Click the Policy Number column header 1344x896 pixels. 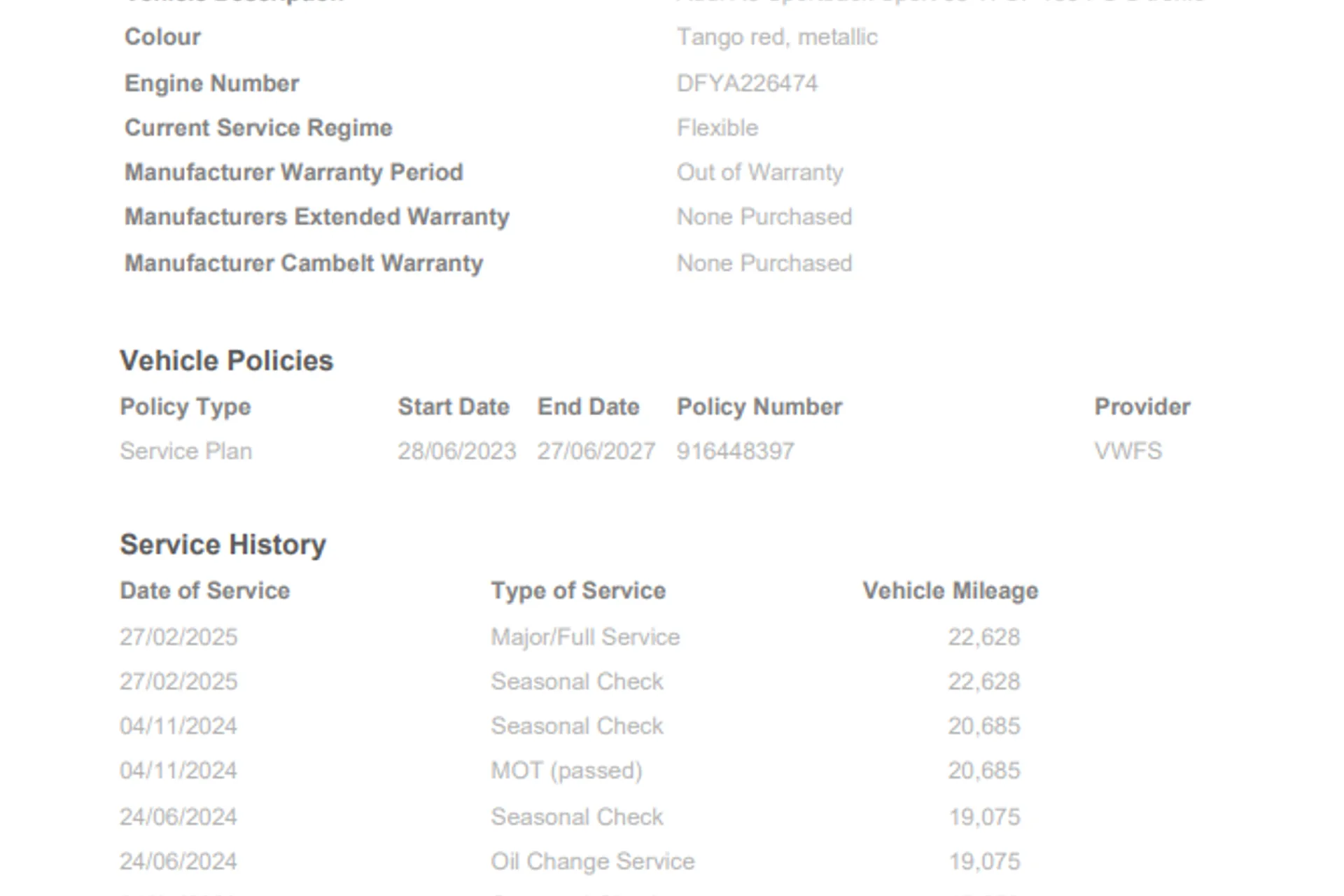click(x=759, y=407)
